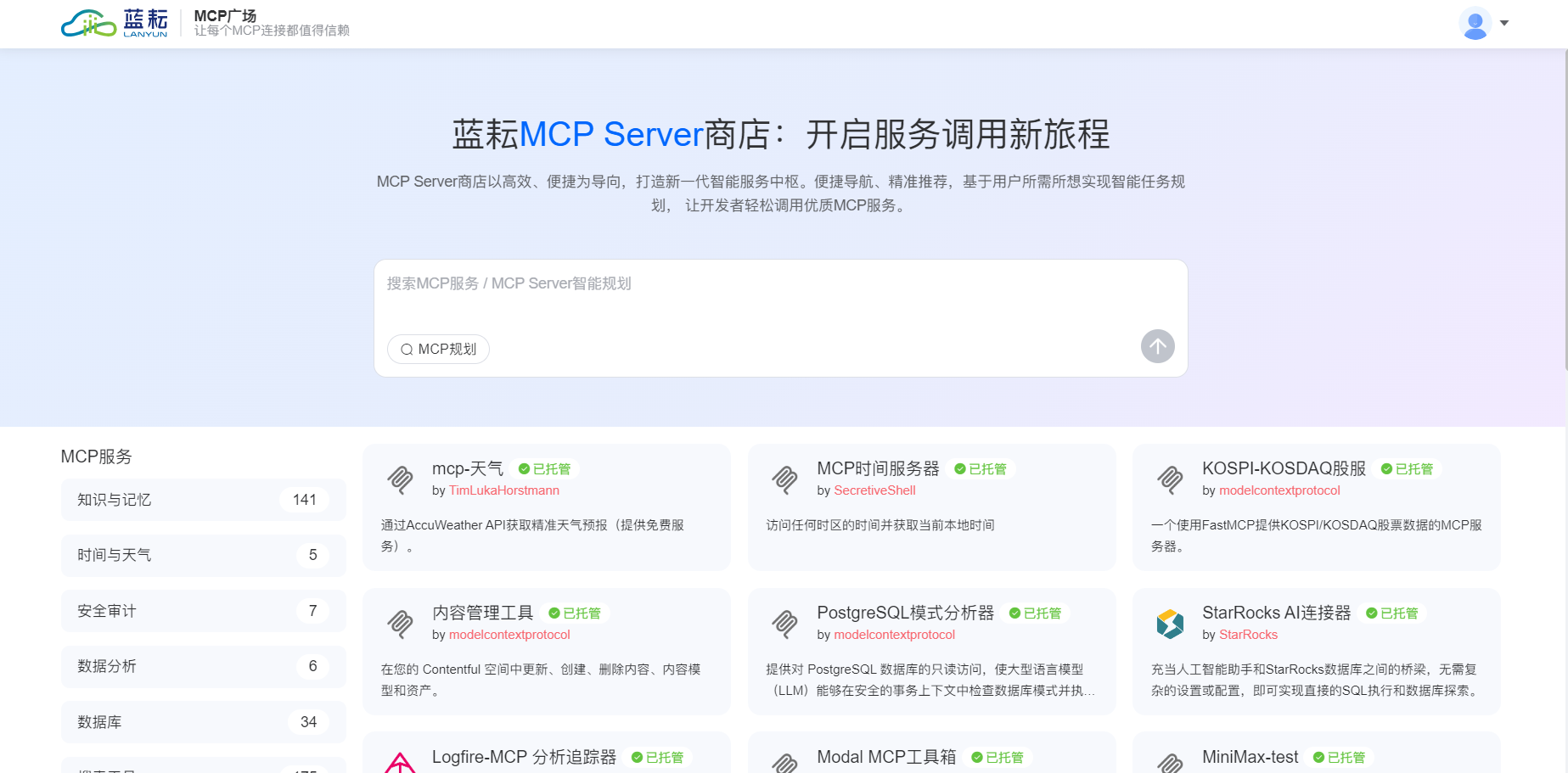Click the PostgreSQL模式分析器 card icon
This screenshot has width=1568, height=773.
click(785, 624)
